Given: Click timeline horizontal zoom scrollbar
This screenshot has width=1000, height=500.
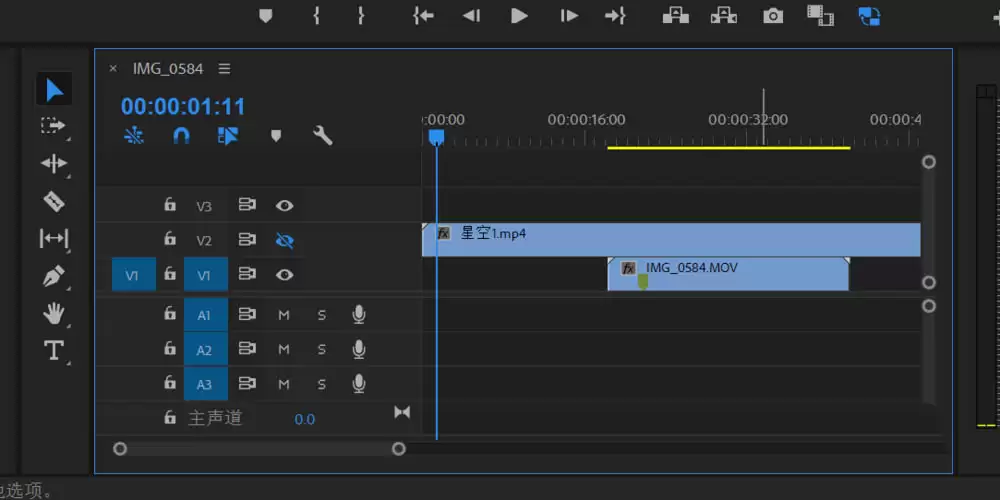Looking at the screenshot, I should click(x=259, y=449).
